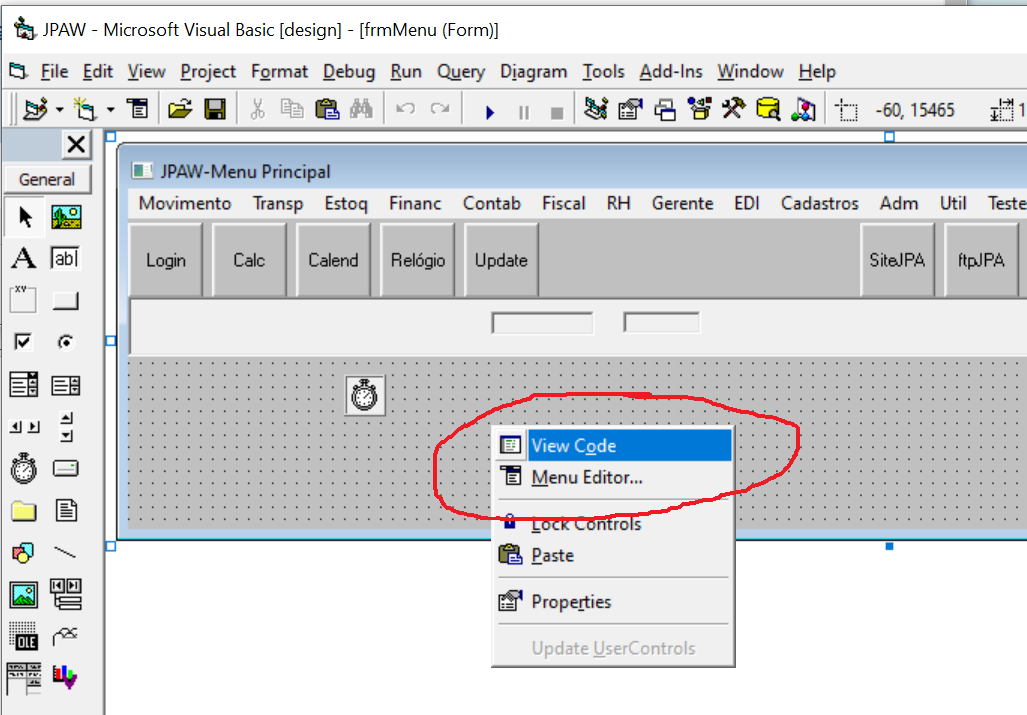Select the Frame tool in toolbox
Image resolution: width=1027 pixels, height=715 pixels.
(x=23, y=299)
